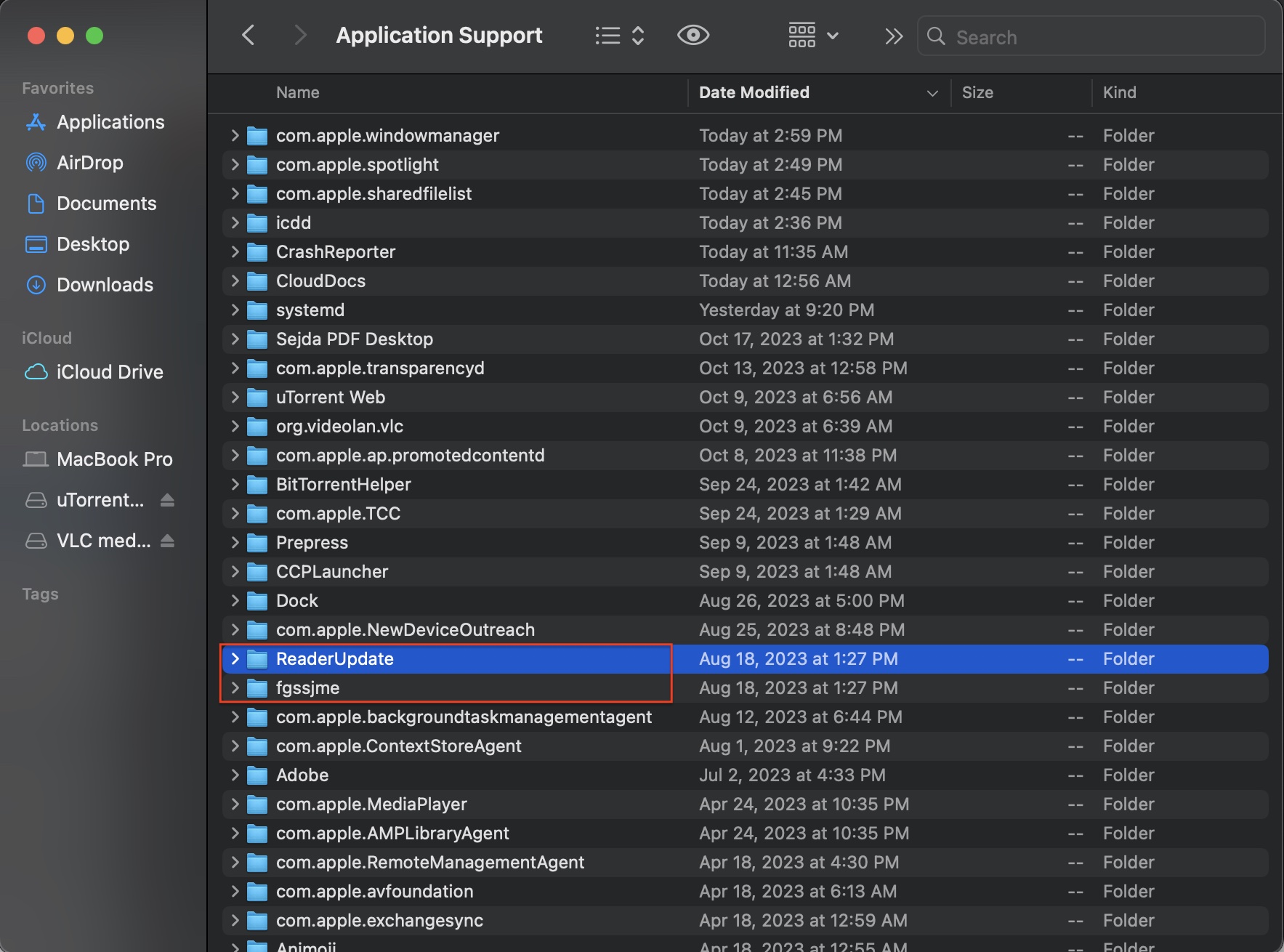
Task: Sort by the Name column header
Action: (298, 92)
